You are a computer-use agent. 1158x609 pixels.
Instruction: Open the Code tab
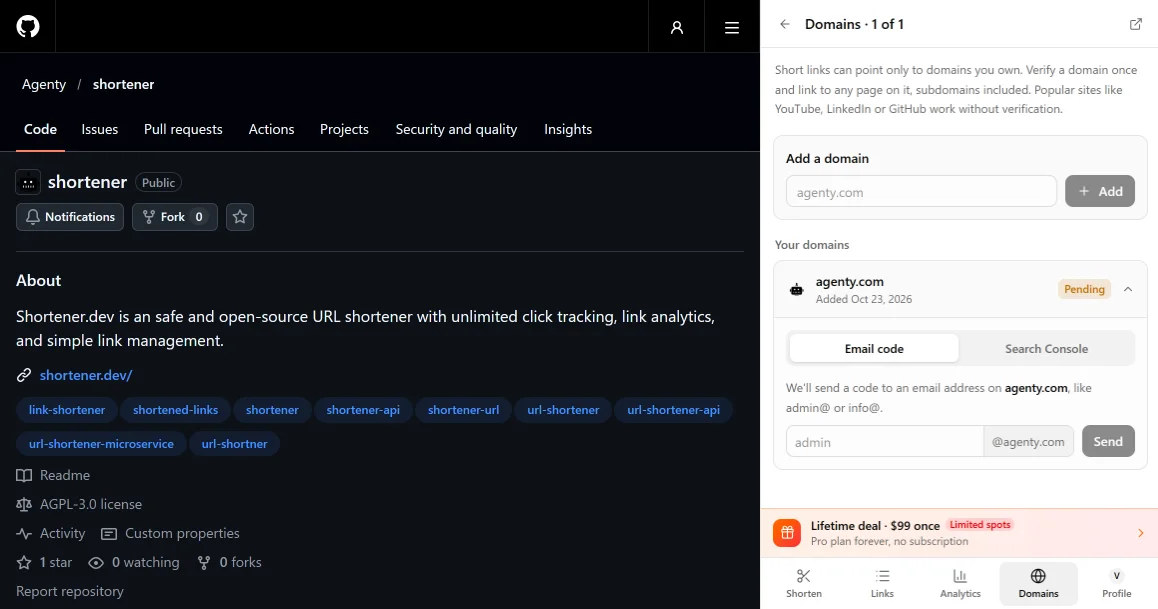(41, 129)
